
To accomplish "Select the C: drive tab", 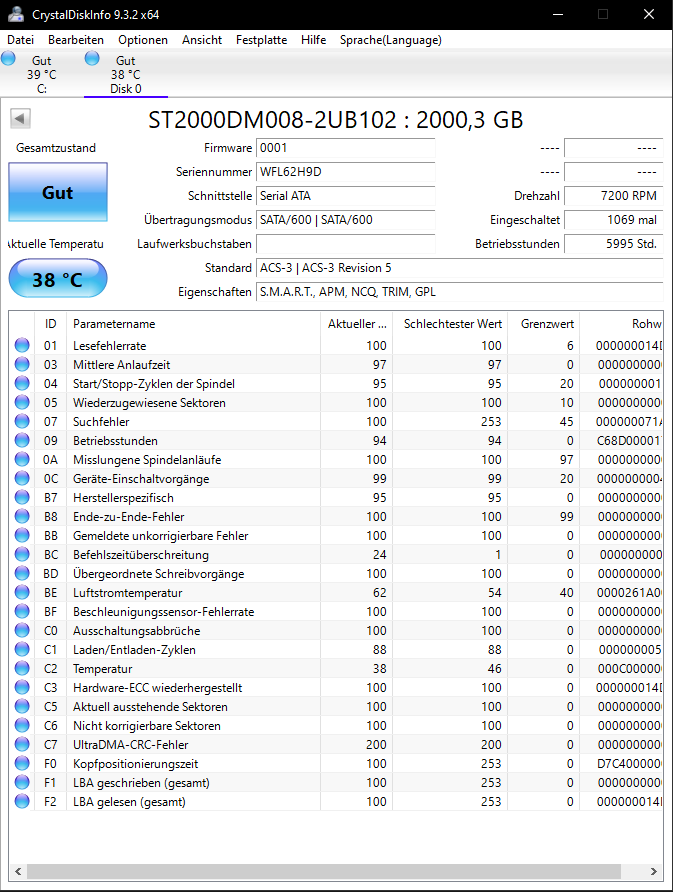I will click(42, 74).
